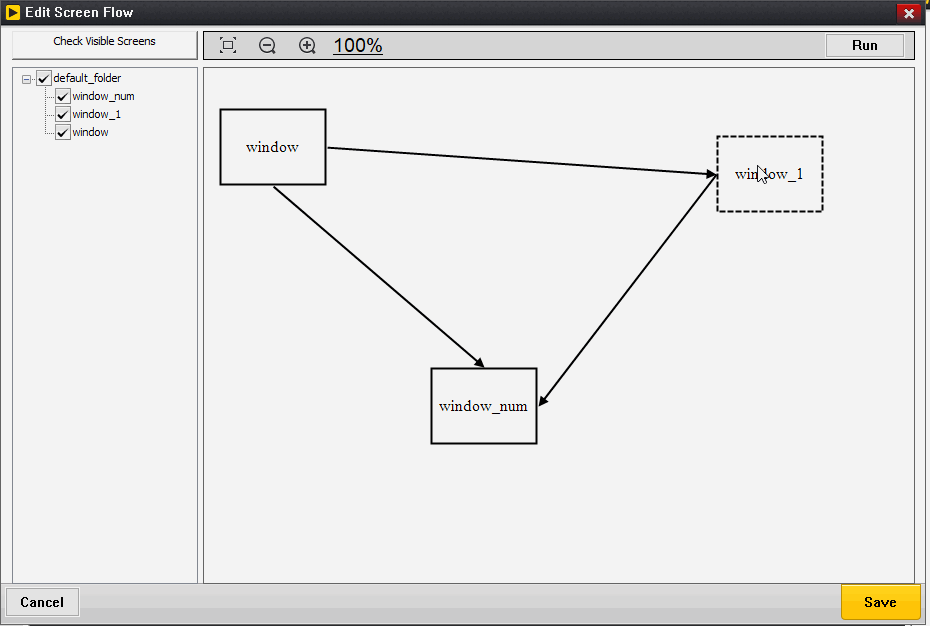Click the Cancel button
930x626 pixels.
pyautogui.click(x=42, y=602)
